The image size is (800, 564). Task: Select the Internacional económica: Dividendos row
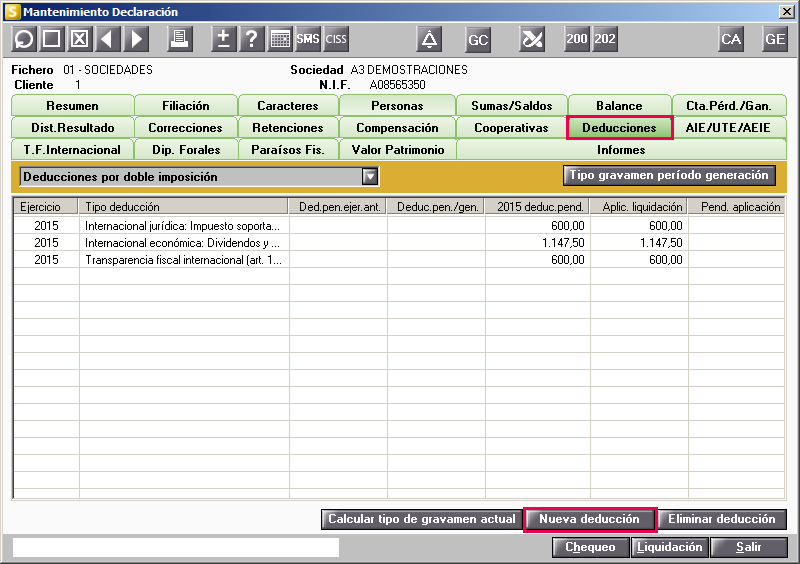[399, 243]
